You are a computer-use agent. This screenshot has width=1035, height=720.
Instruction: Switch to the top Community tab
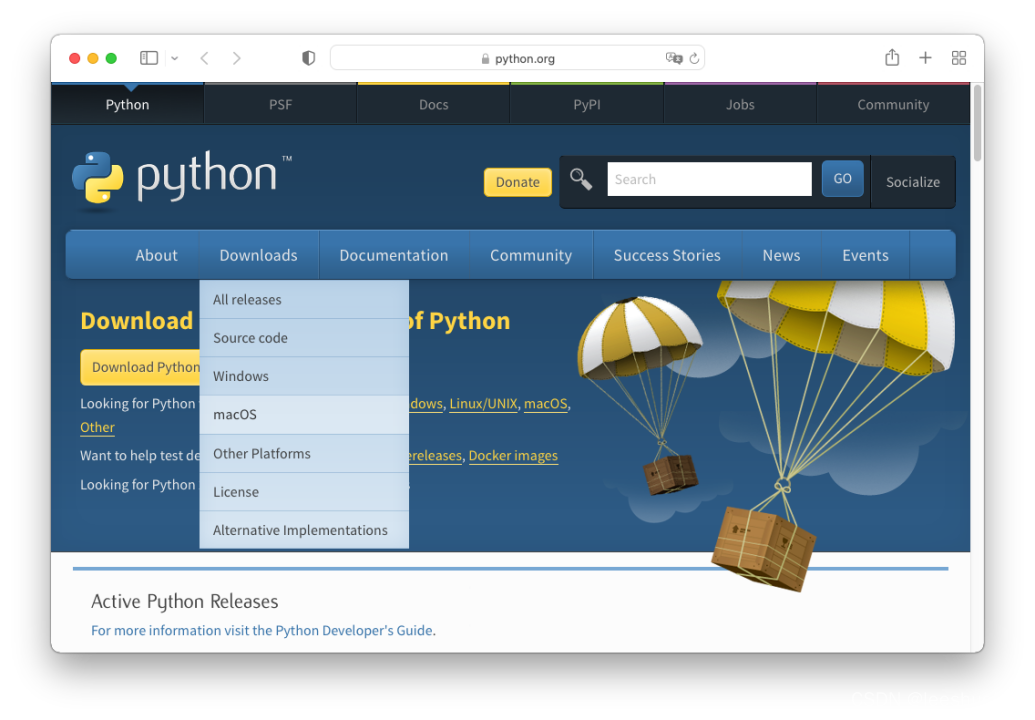tap(893, 104)
